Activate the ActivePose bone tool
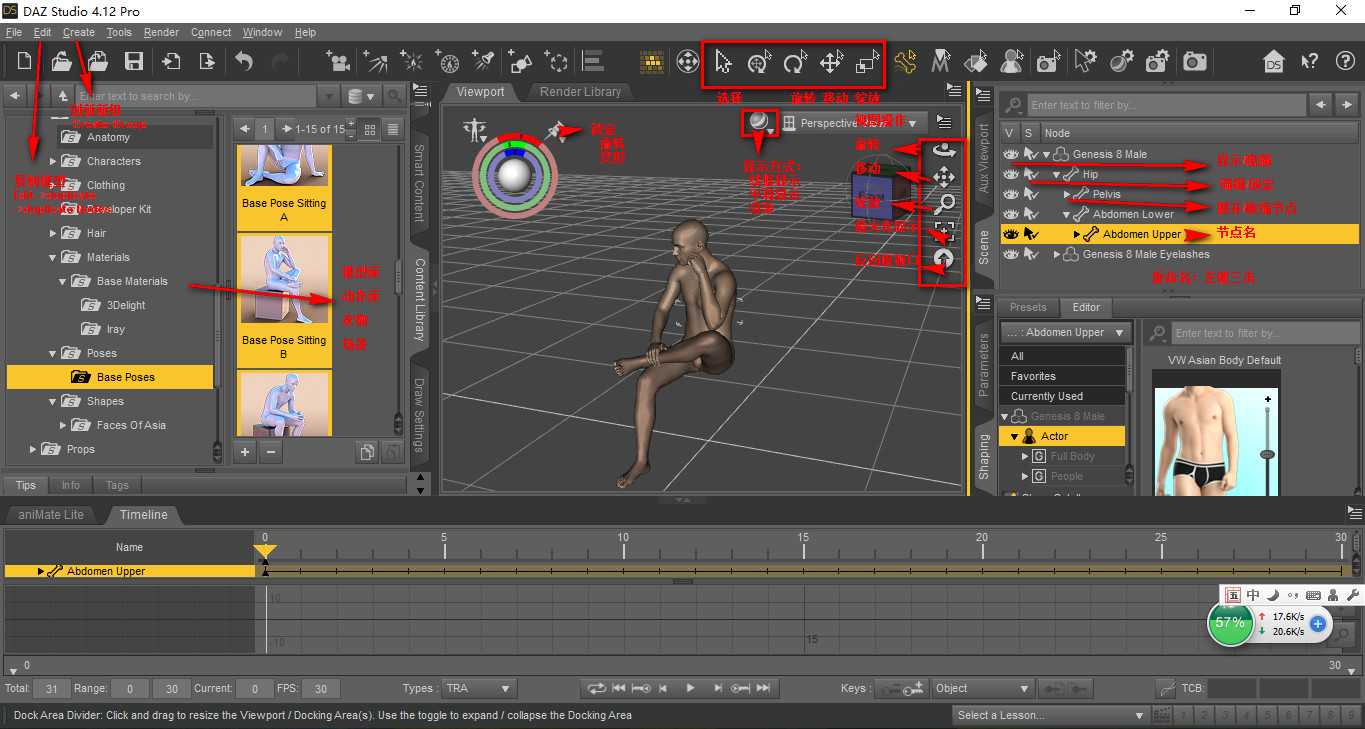Screen dimensions: 1365x729 pyautogui.click(x=905, y=62)
